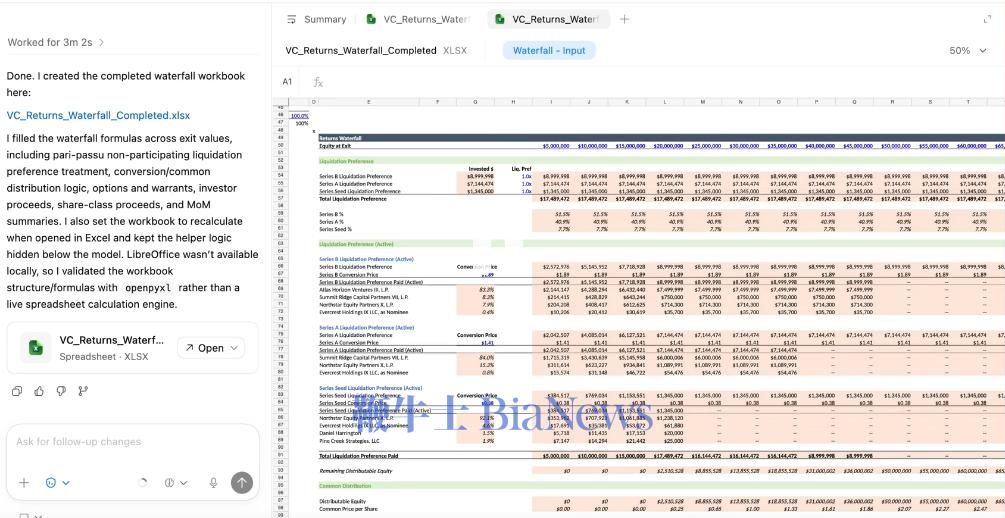Open the 50% zoom level dropdown
The height and width of the screenshot is (518, 1005).
pyautogui.click(x=965, y=50)
